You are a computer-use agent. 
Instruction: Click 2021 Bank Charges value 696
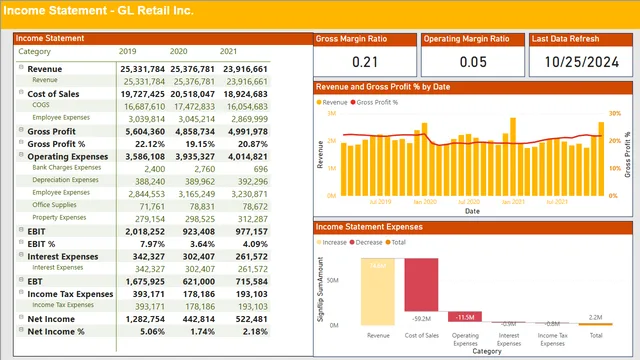click(x=260, y=169)
